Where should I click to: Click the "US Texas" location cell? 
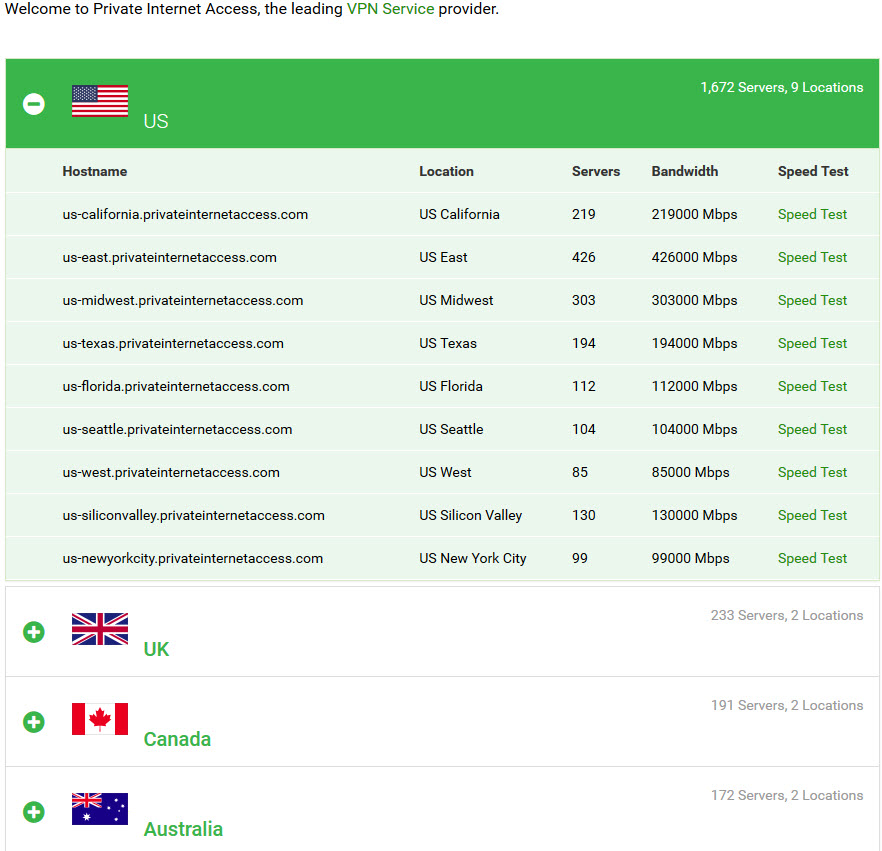tap(448, 343)
